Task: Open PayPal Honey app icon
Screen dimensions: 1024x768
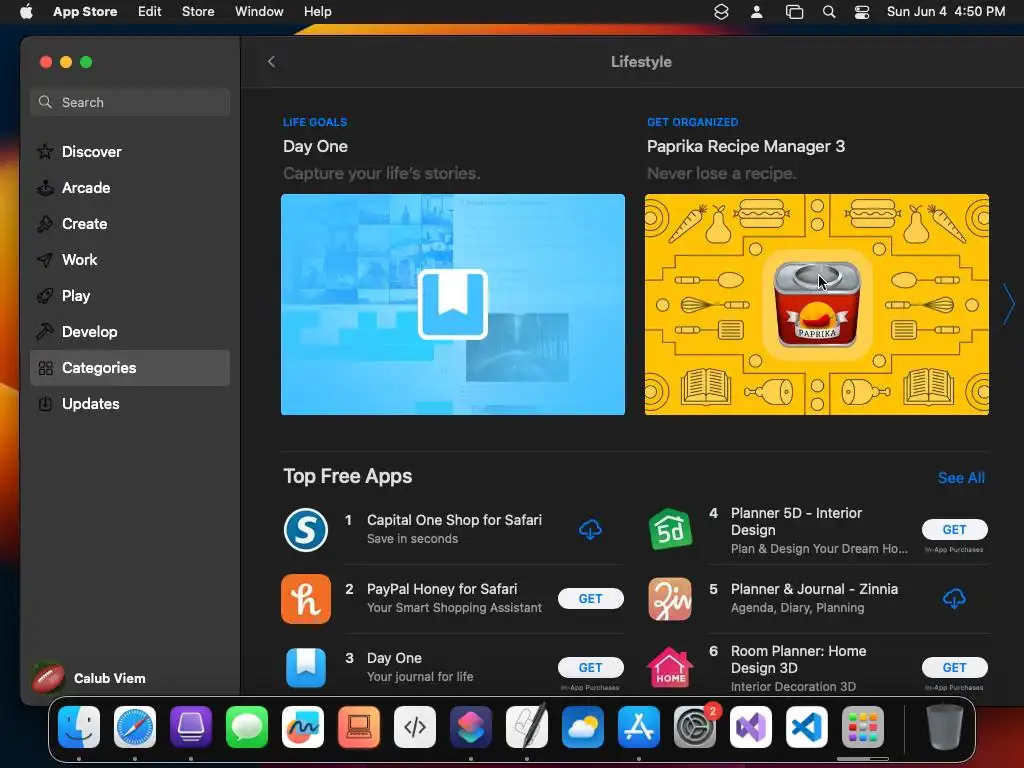Action: (x=306, y=599)
